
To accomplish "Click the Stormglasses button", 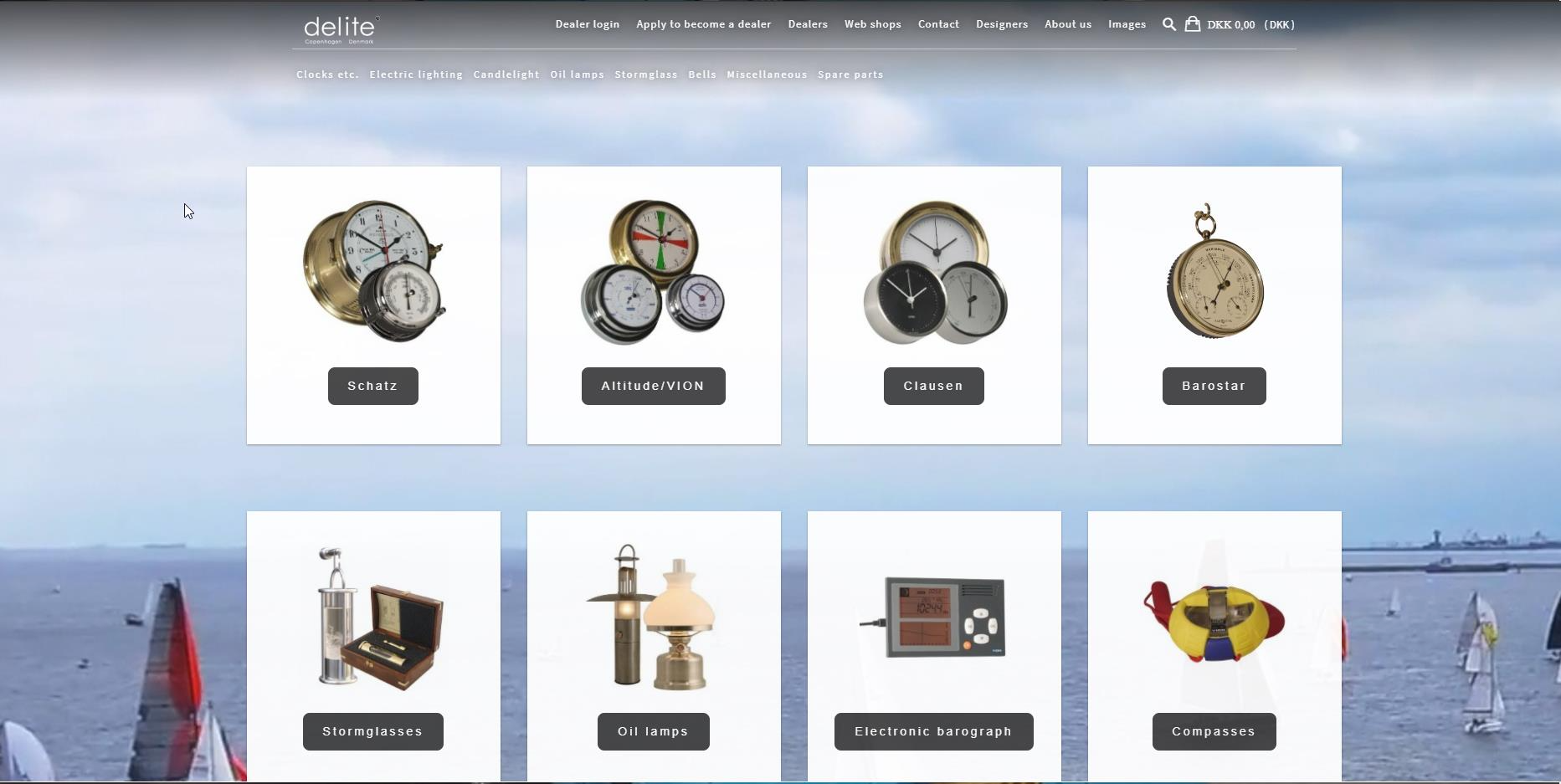I will coord(372,731).
